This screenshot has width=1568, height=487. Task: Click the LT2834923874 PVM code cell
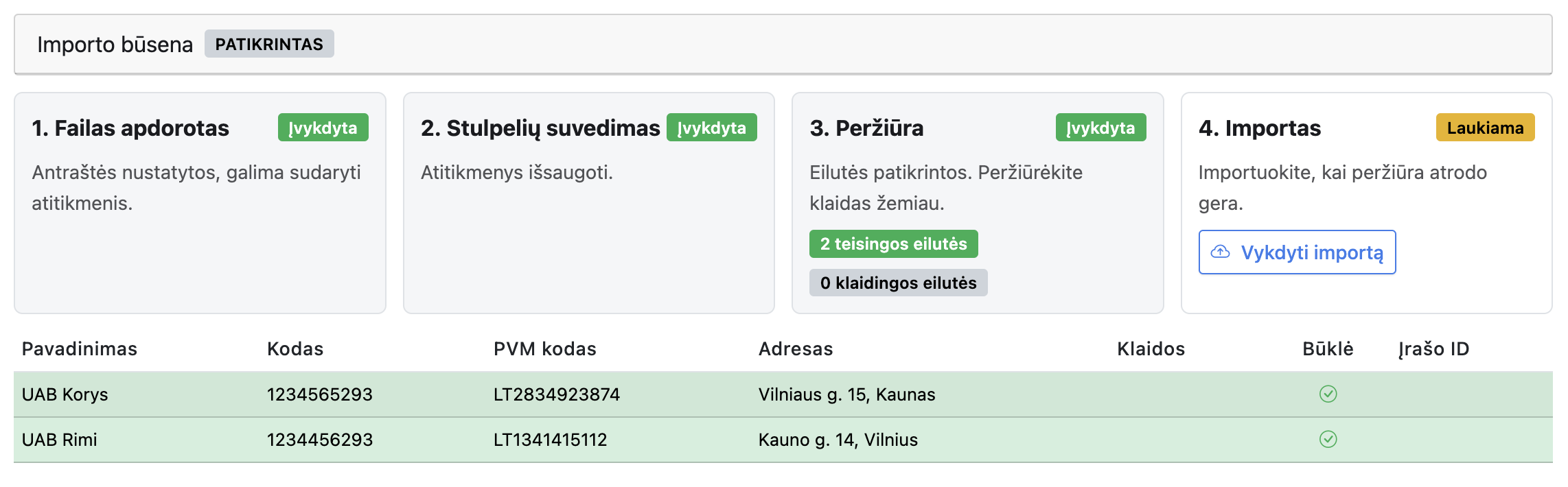(556, 394)
